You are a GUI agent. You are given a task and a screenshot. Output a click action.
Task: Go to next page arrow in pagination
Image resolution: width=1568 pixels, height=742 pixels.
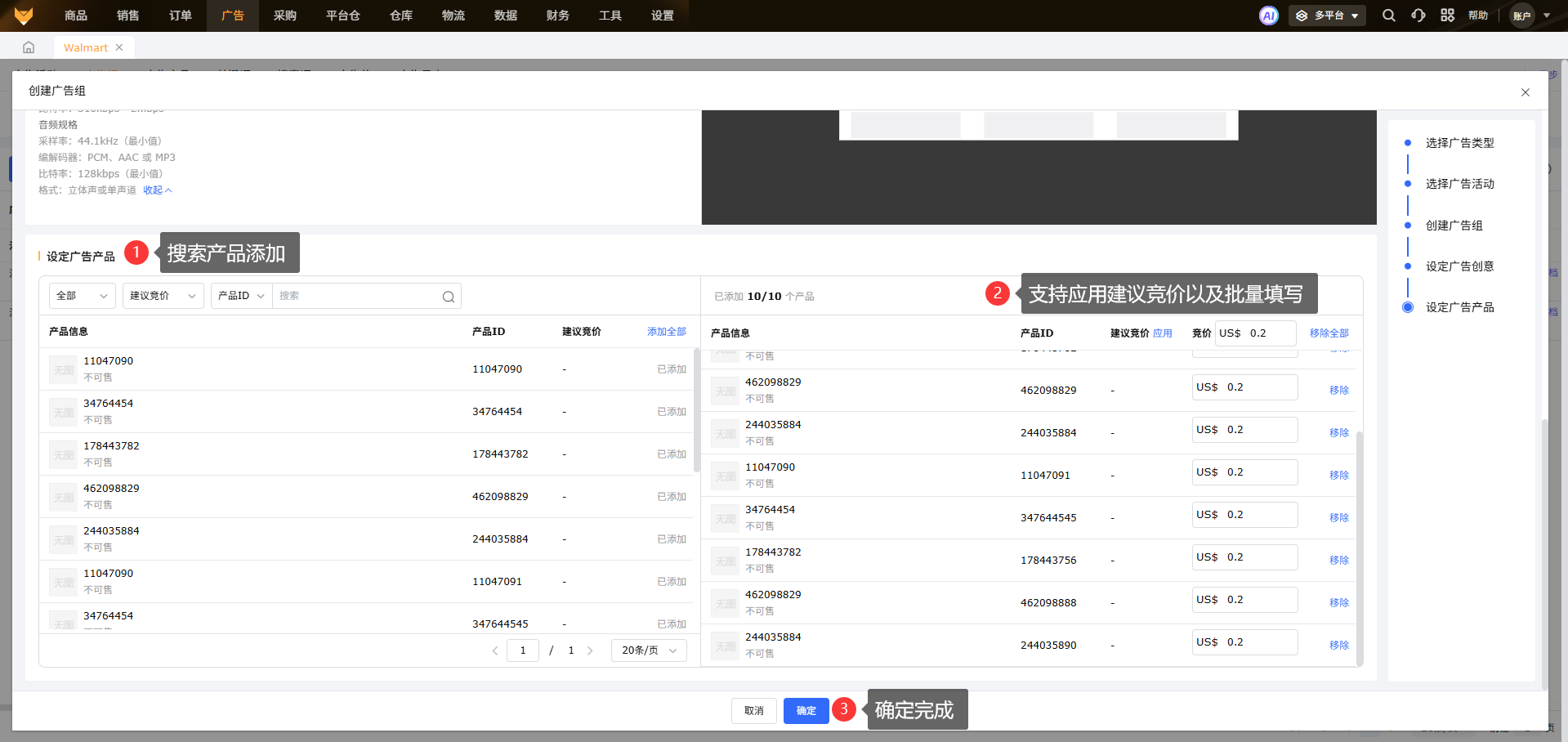(590, 650)
